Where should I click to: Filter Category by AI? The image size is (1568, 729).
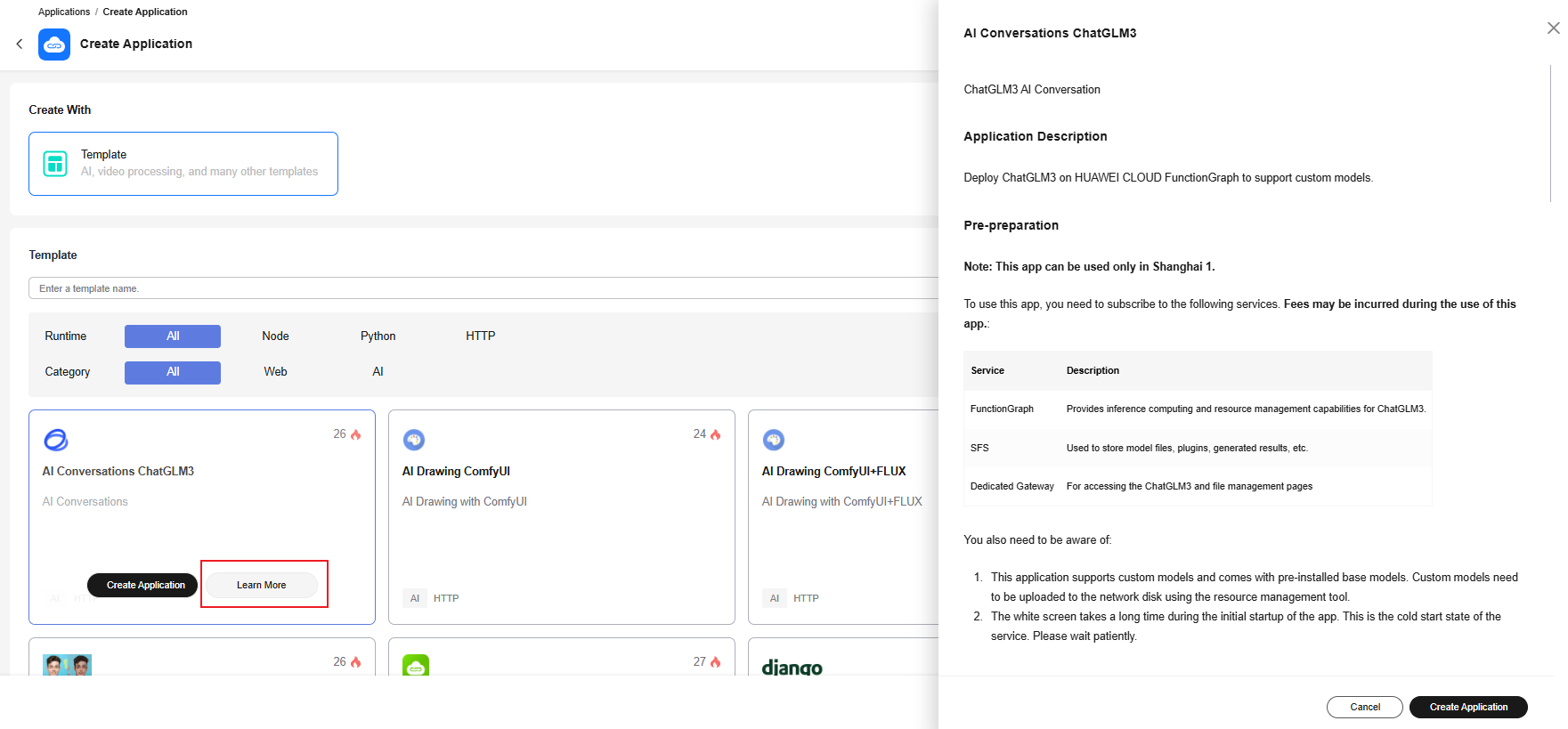coord(378,372)
